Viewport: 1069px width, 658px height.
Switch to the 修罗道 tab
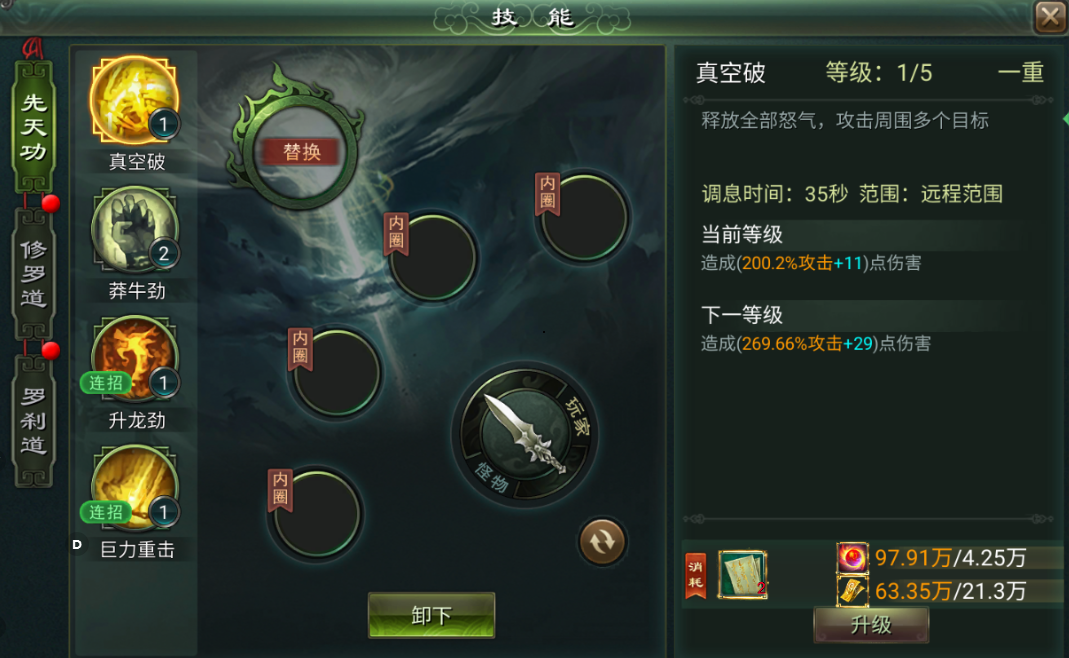click(x=33, y=274)
